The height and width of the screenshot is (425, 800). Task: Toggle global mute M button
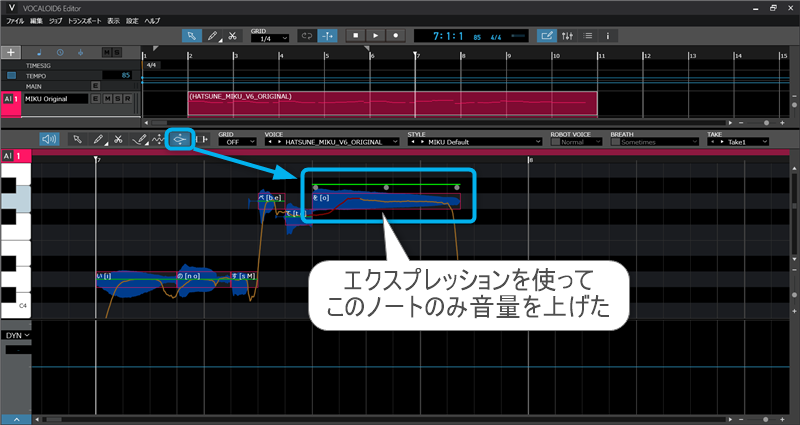(x=106, y=53)
